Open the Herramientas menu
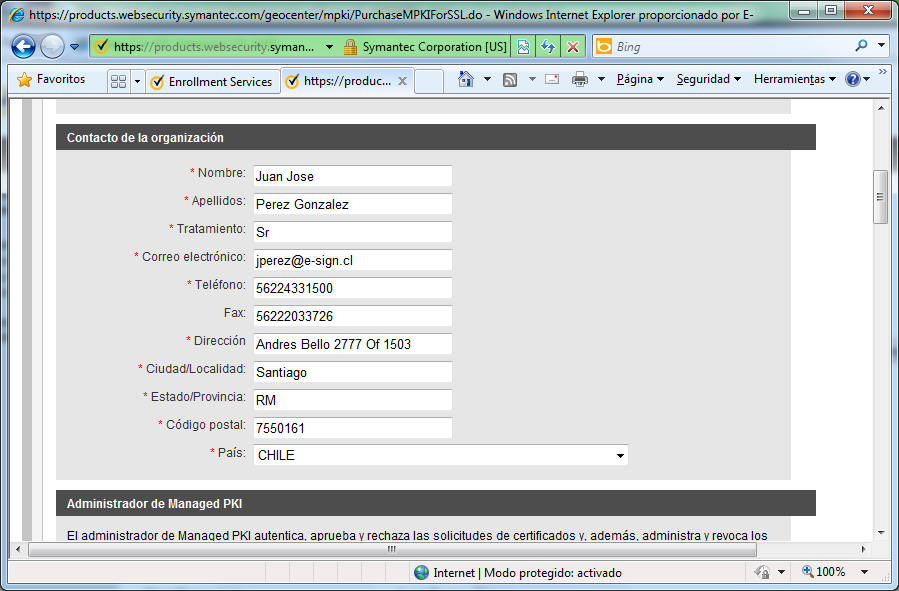 (794, 80)
